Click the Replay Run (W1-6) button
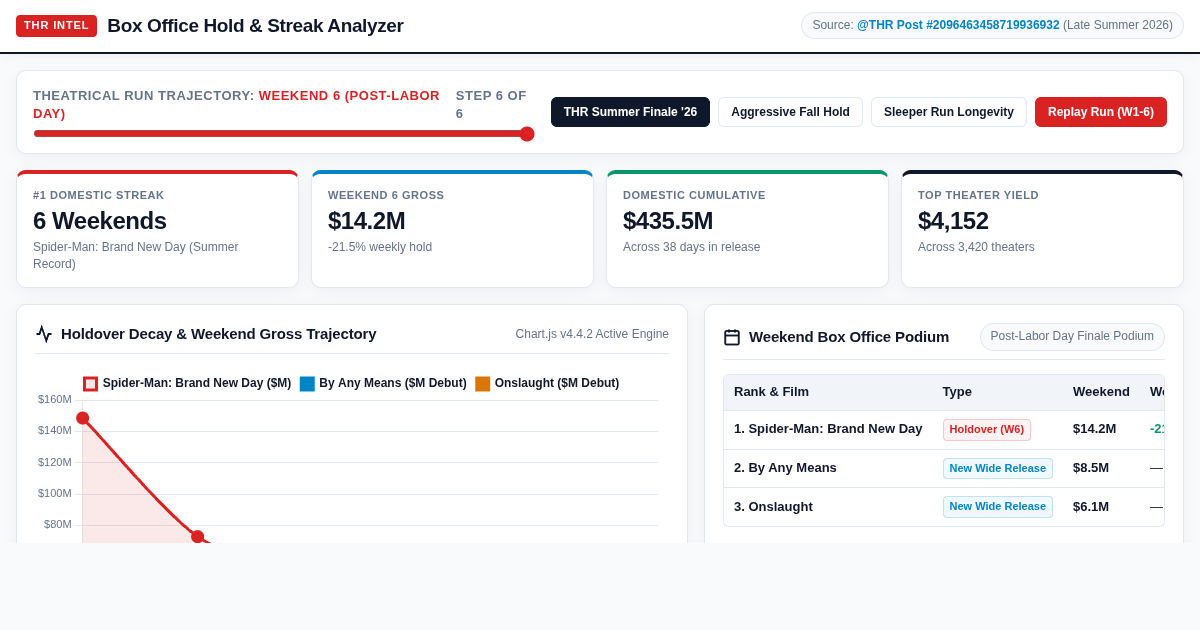This screenshot has width=1200, height=630. point(1101,112)
